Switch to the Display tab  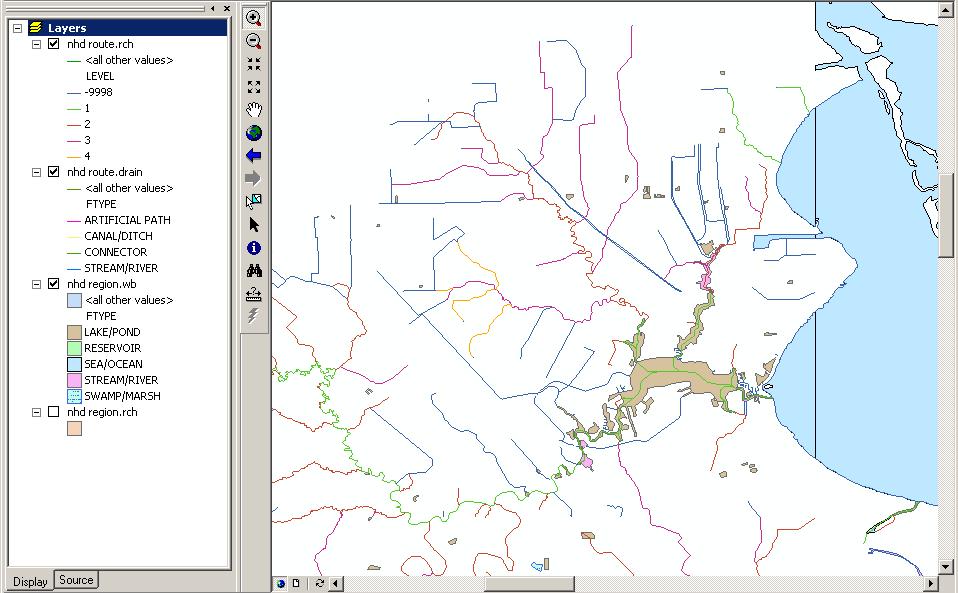pos(30,581)
